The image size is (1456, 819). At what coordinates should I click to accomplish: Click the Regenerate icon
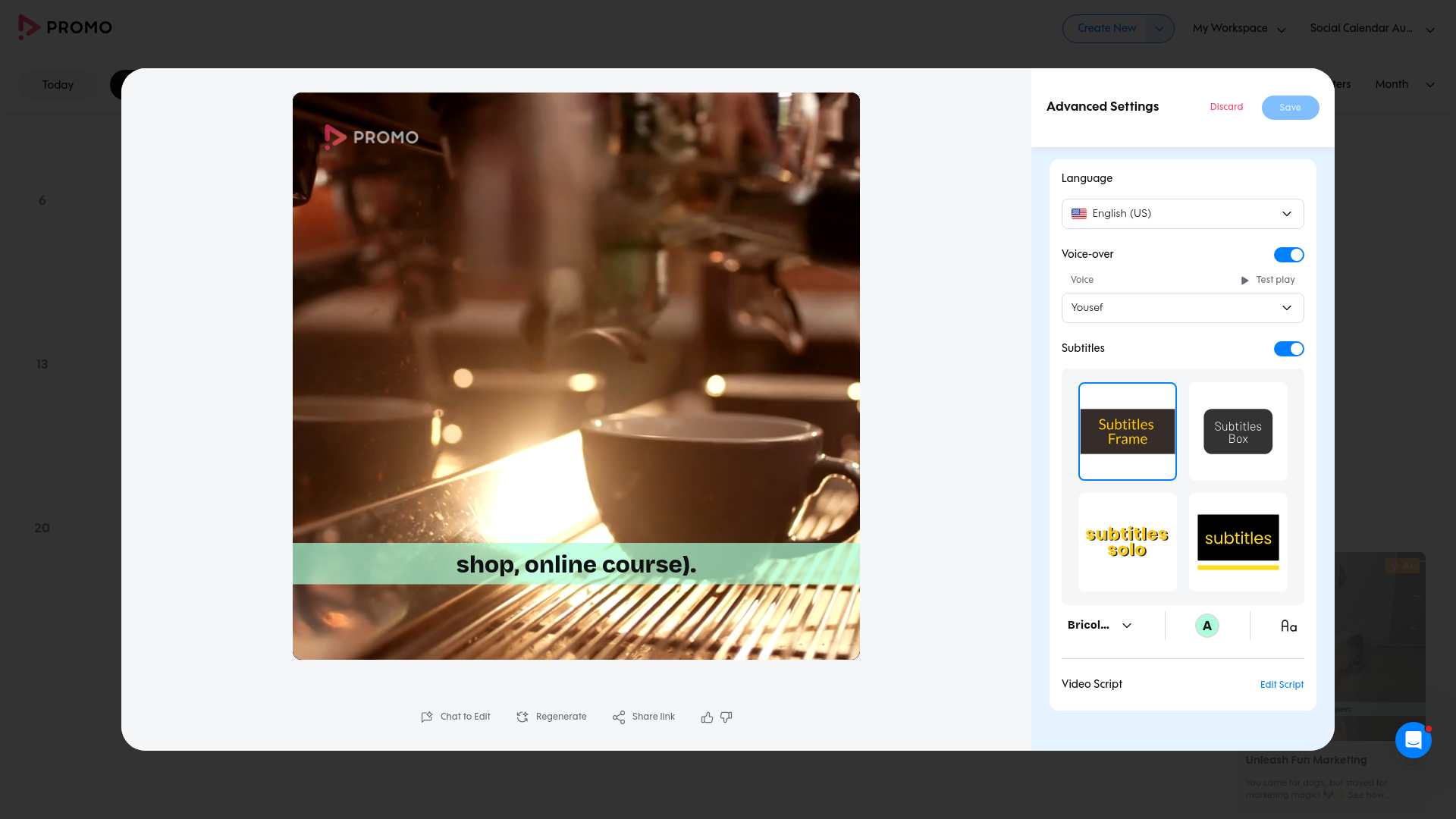(x=522, y=717)
